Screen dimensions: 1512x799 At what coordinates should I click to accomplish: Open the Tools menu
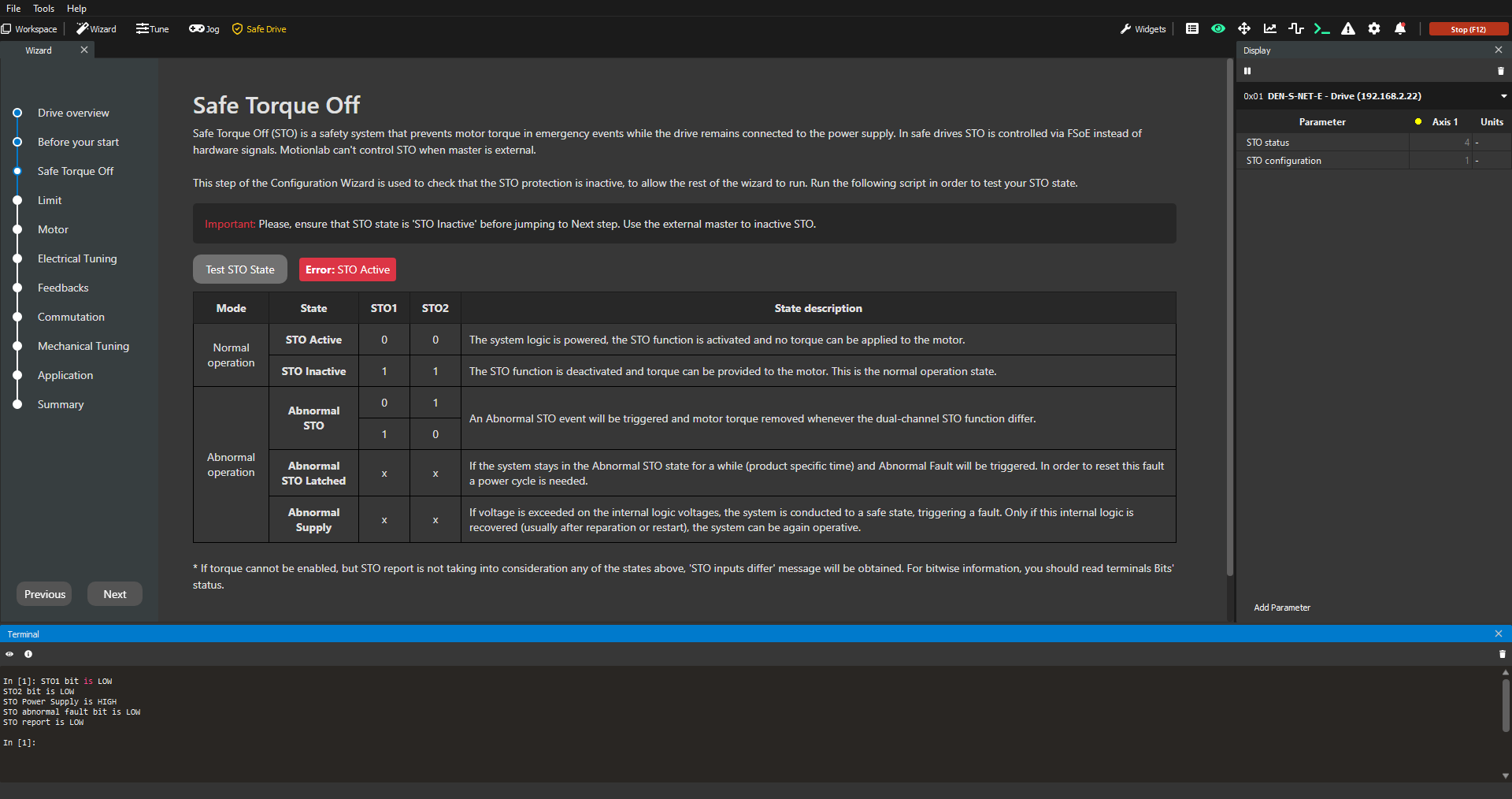43,9
